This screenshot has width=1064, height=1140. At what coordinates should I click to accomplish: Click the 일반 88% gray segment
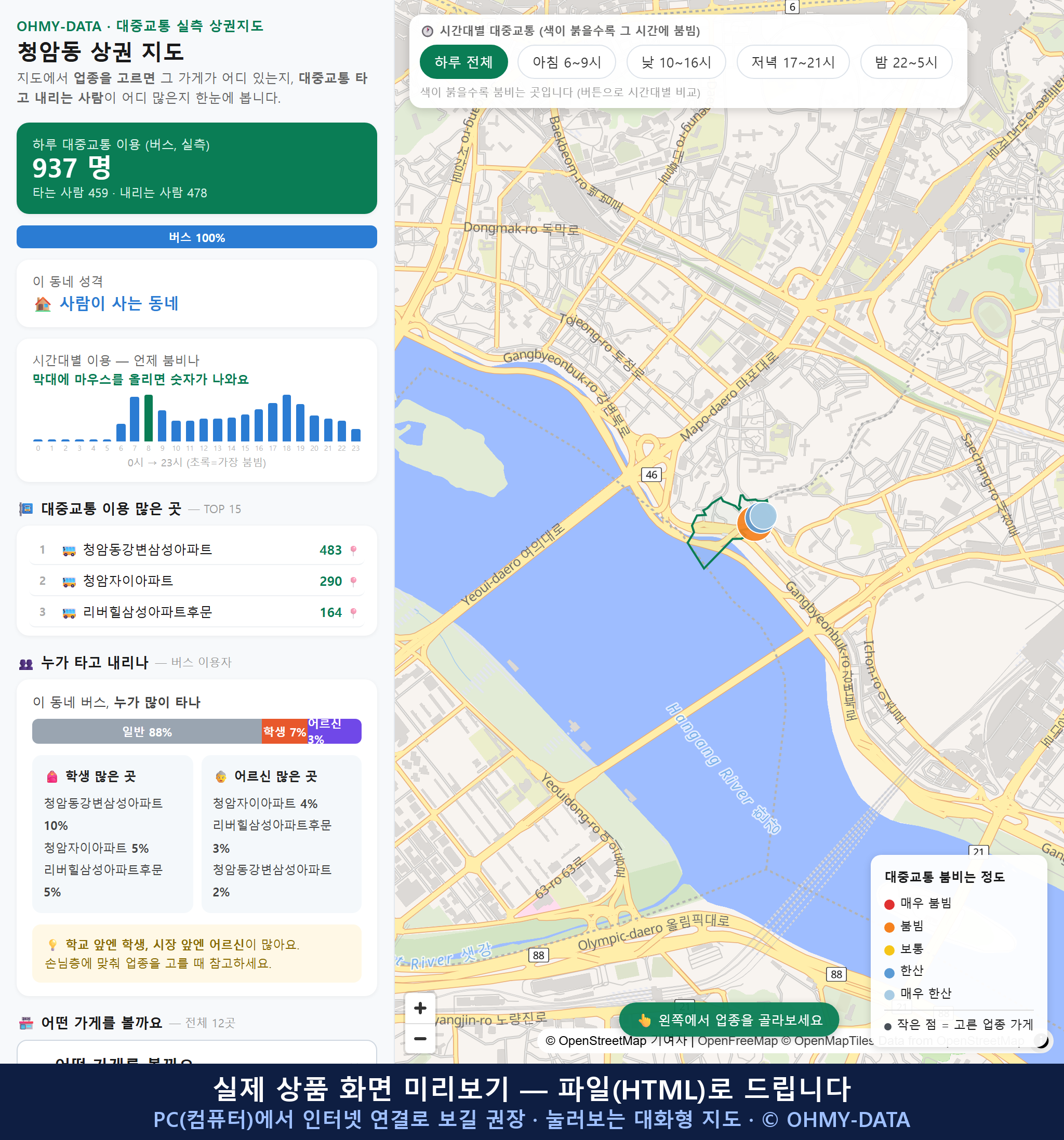(147, 731)
